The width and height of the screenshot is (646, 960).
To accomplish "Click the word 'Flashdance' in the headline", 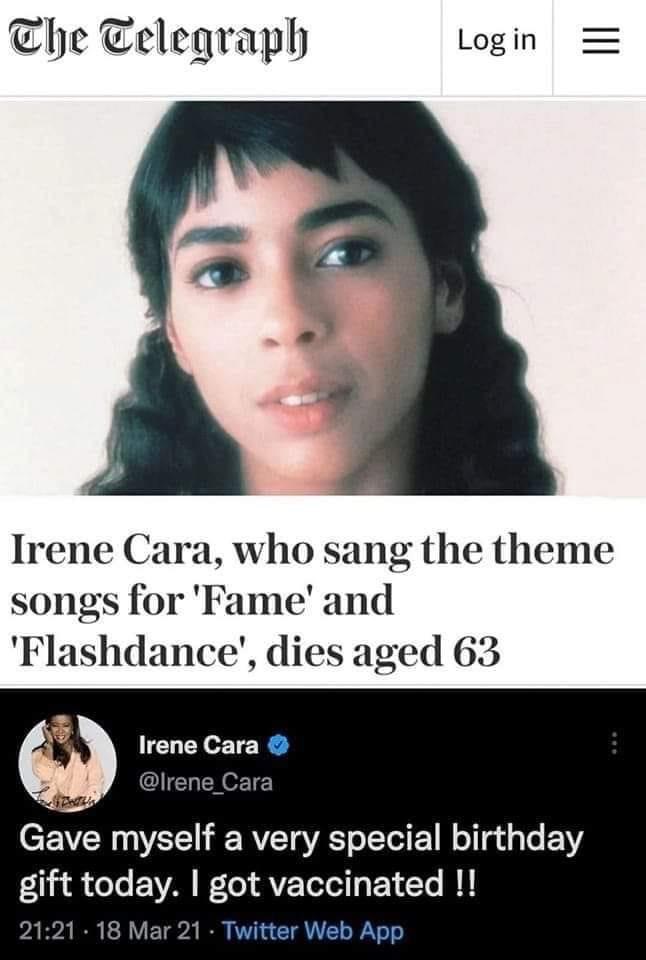I will coord(127,654).
